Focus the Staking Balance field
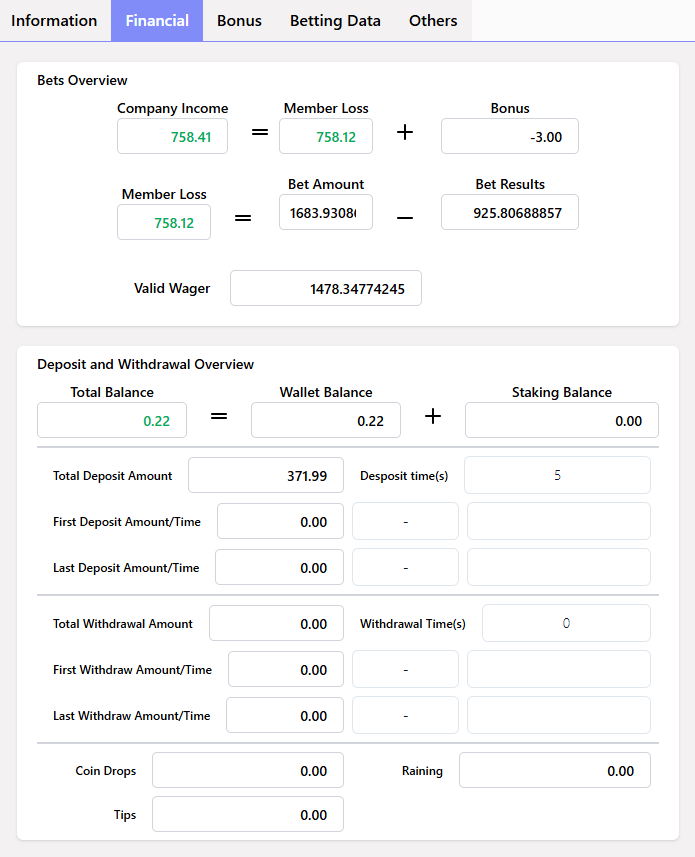Screen dimensions: 695x857 (561, 420)
